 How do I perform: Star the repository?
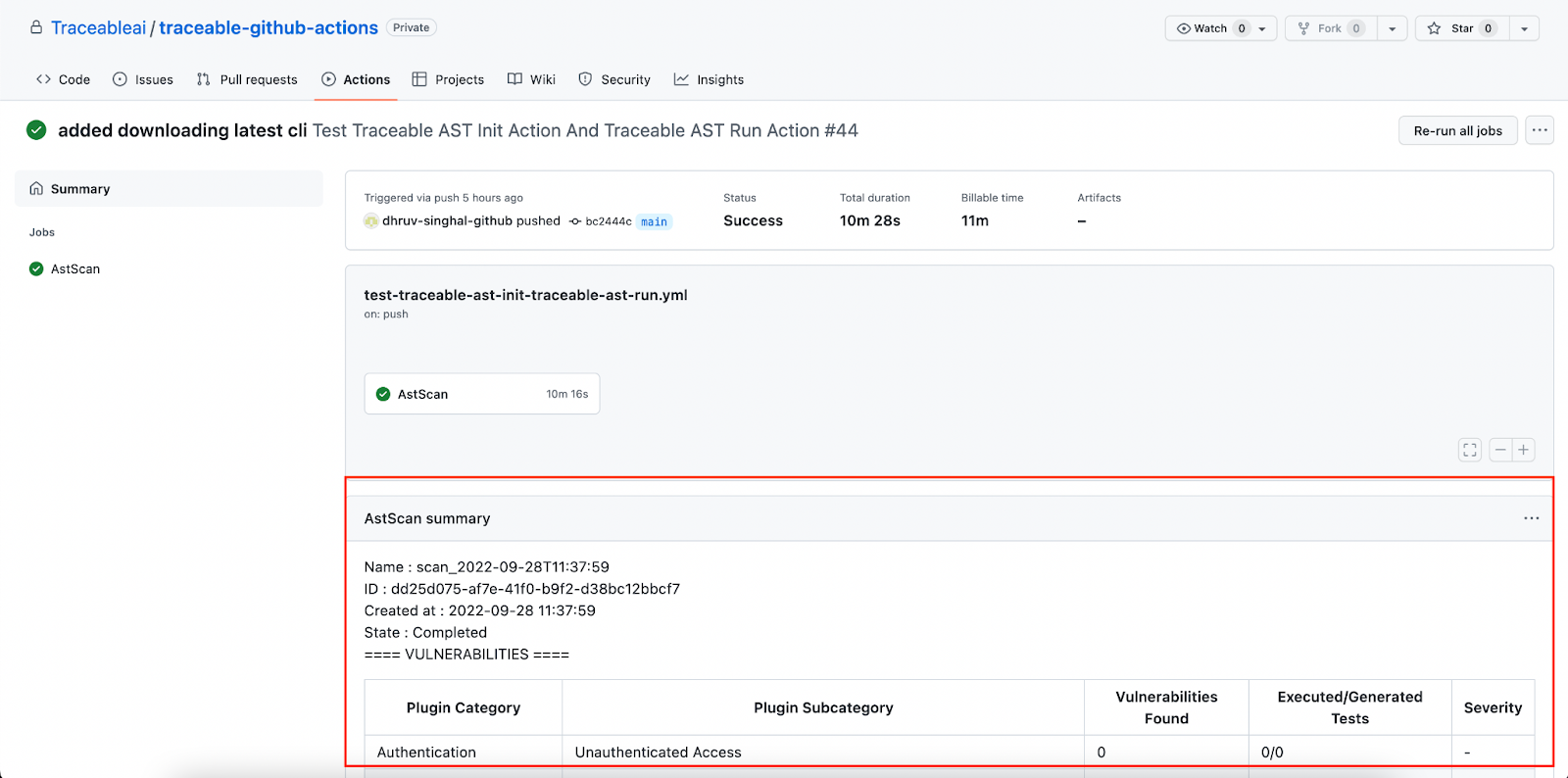coord(1461,28)
